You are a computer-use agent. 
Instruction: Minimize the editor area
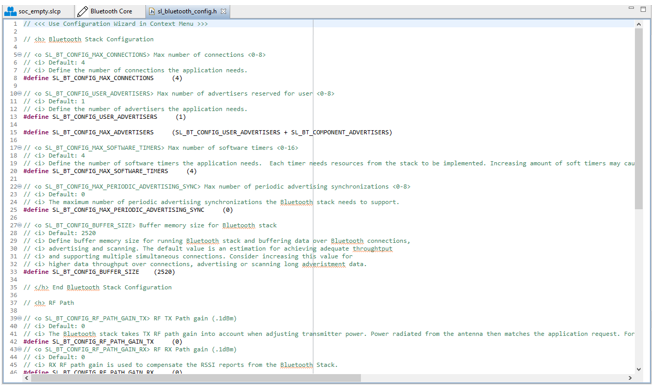[631, 8]
